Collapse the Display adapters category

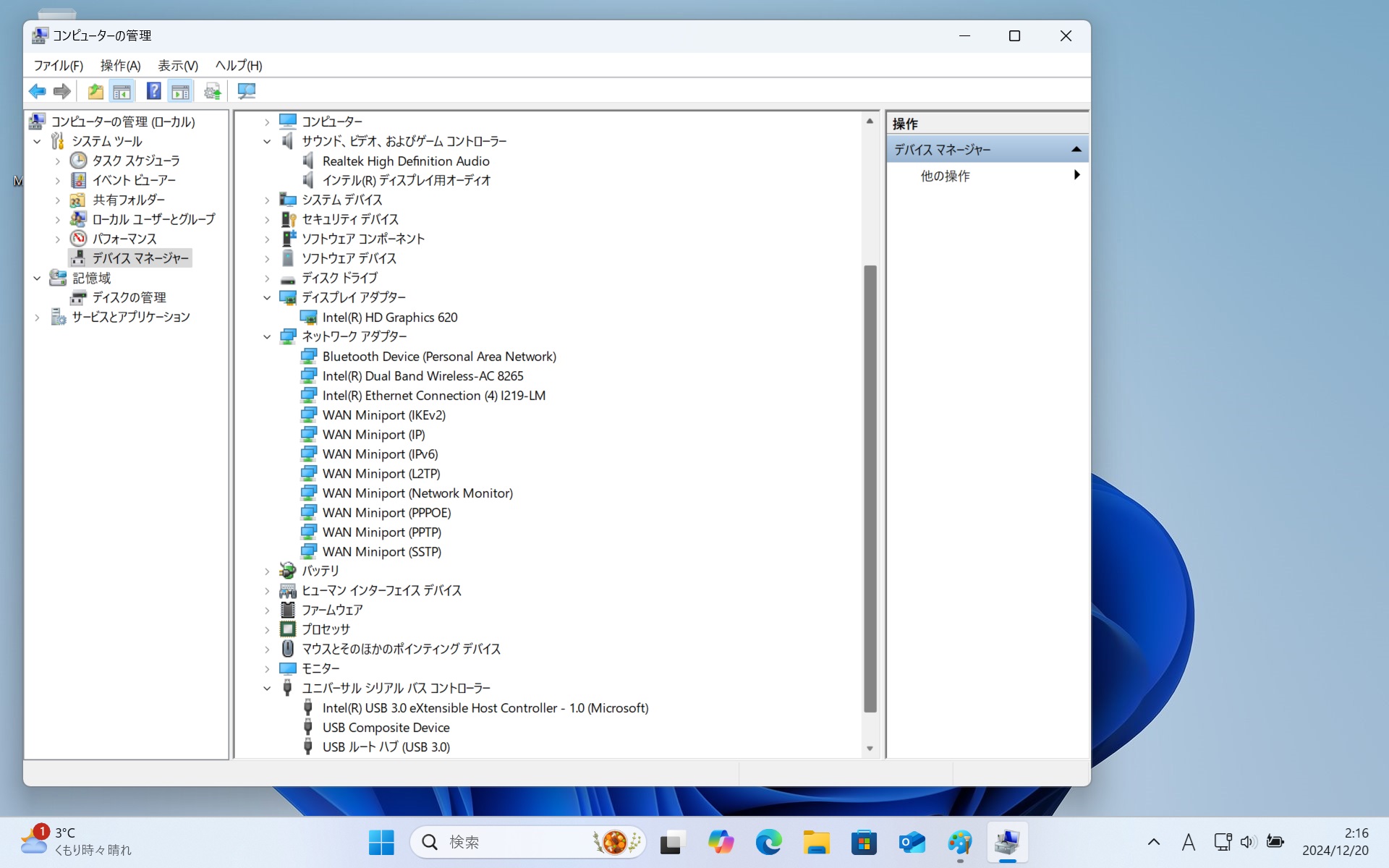point(267,297)
